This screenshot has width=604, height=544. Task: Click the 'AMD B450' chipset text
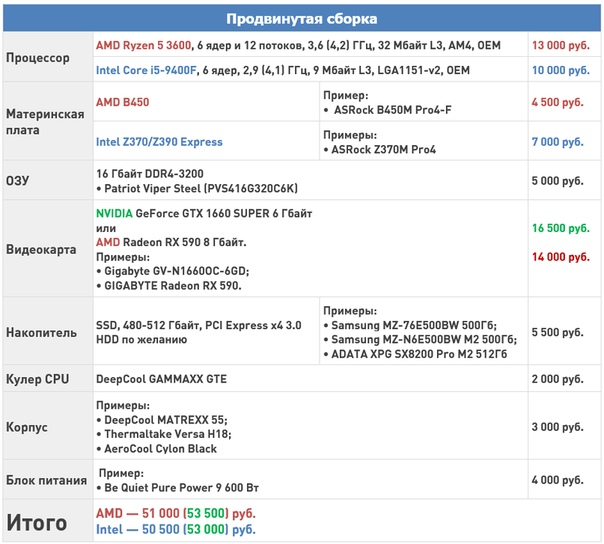tap(122, 102)
